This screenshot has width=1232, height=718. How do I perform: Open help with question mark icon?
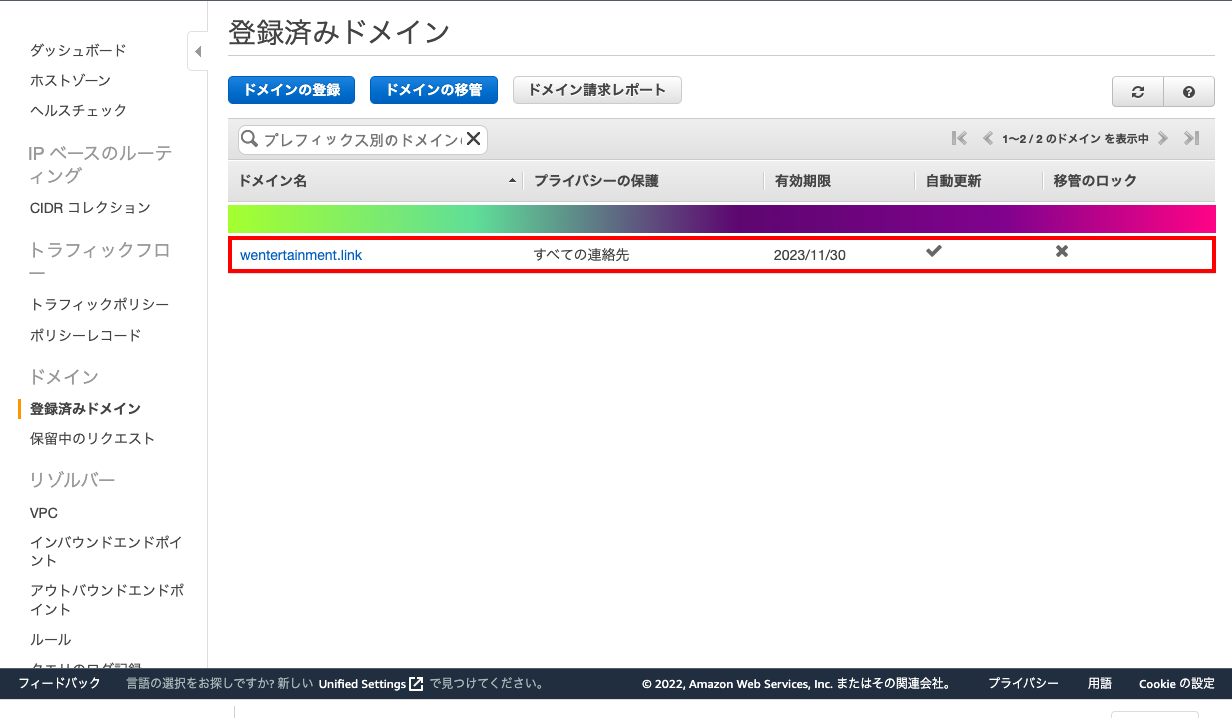[x=1189, y=91]
